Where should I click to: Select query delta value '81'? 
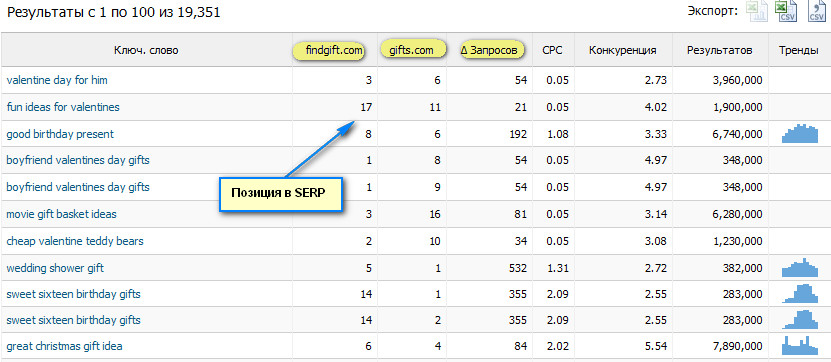click(521, 214)
